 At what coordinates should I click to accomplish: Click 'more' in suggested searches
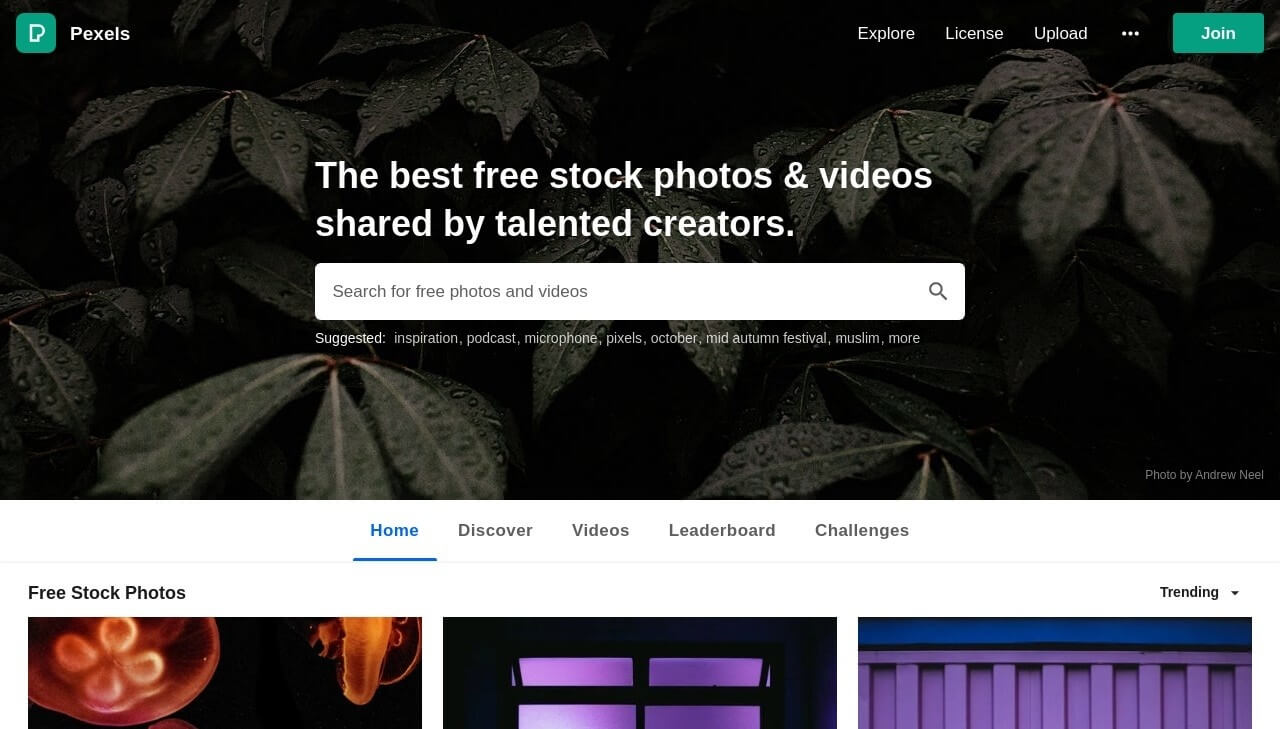pos(904,338)
